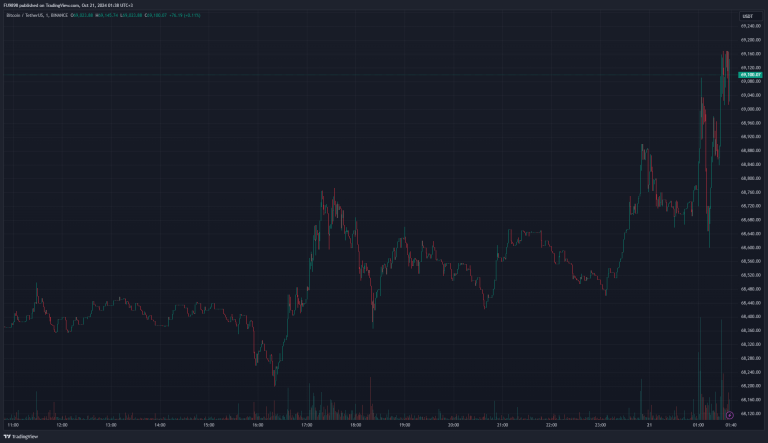The width and height of the screenshot is (768, 443).
Task: Click the 68,640.00 price axis label
Action: point(749,233)
